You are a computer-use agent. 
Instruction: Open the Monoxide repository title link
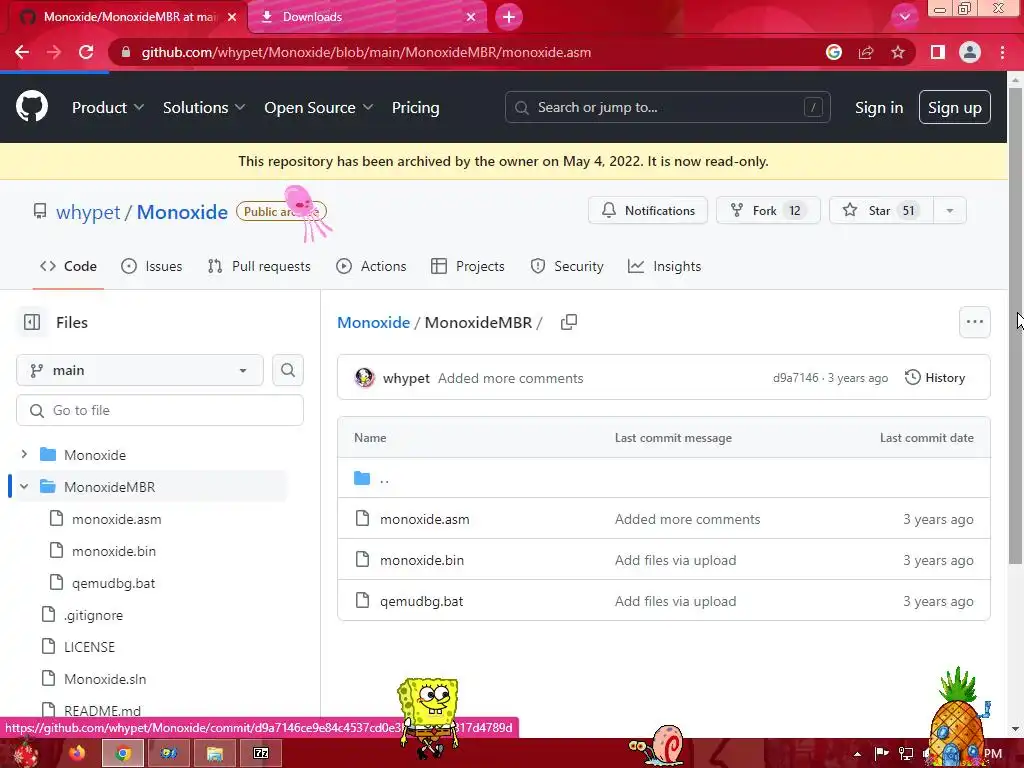[182, 212]
